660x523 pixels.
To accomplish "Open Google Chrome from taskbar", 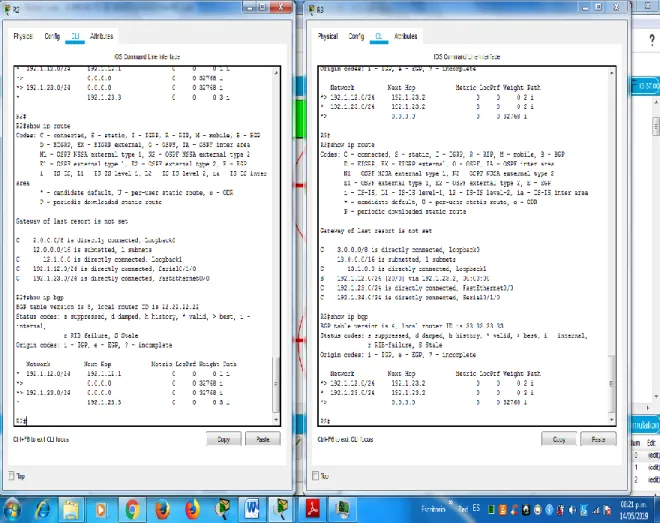I will point(132,510).
